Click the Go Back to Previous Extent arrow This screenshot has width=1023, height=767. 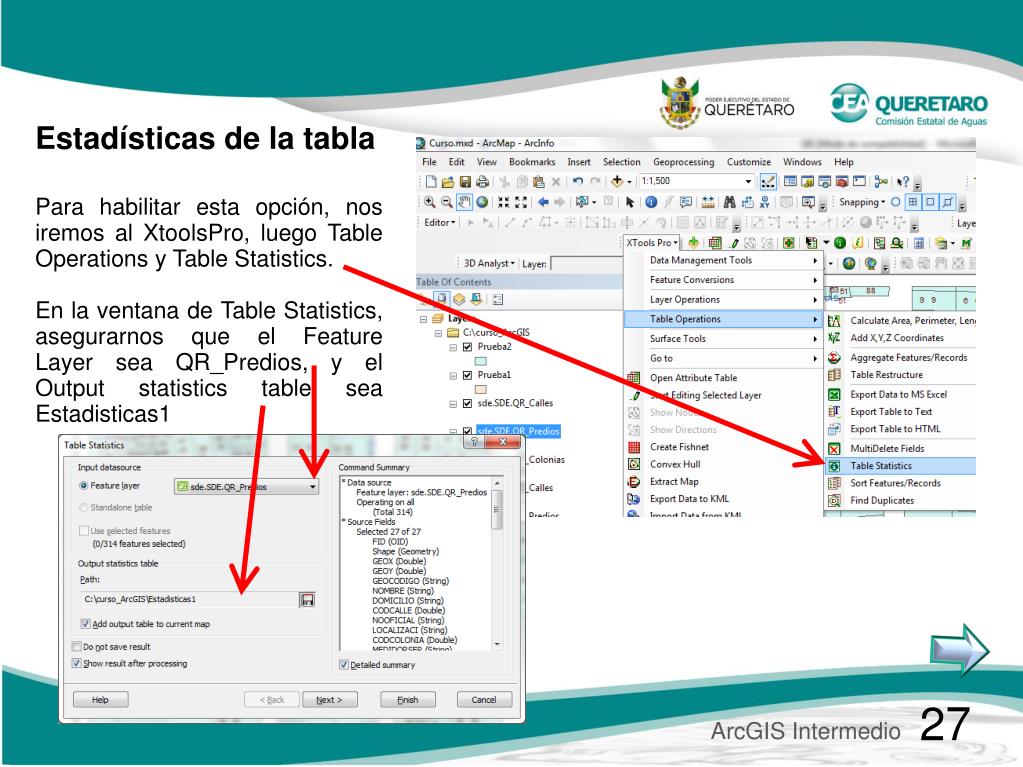point(543,202)
